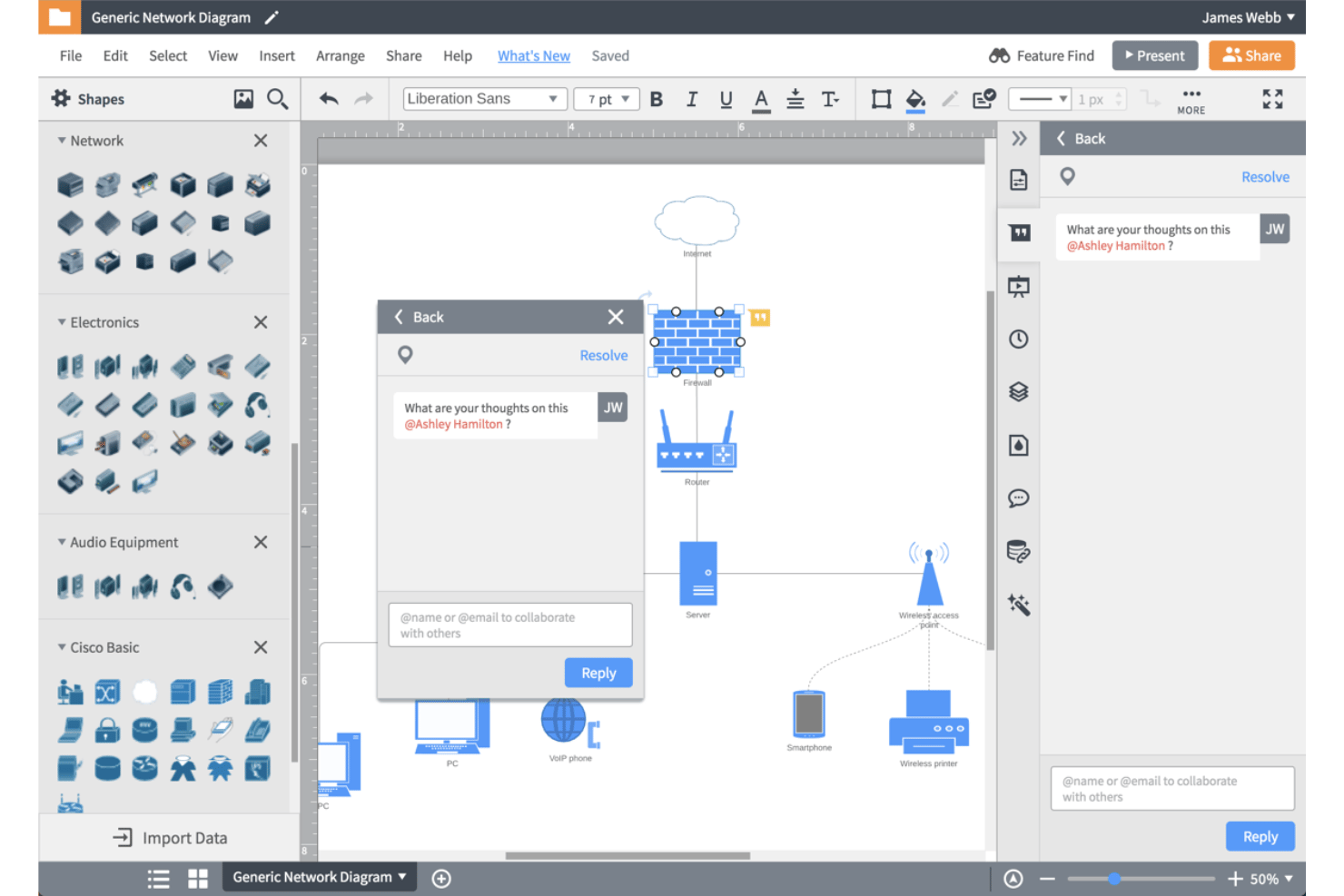The image size is (1344, 896).
Task: Remove the Network shape library with X
Action: [x=261, y=141]
